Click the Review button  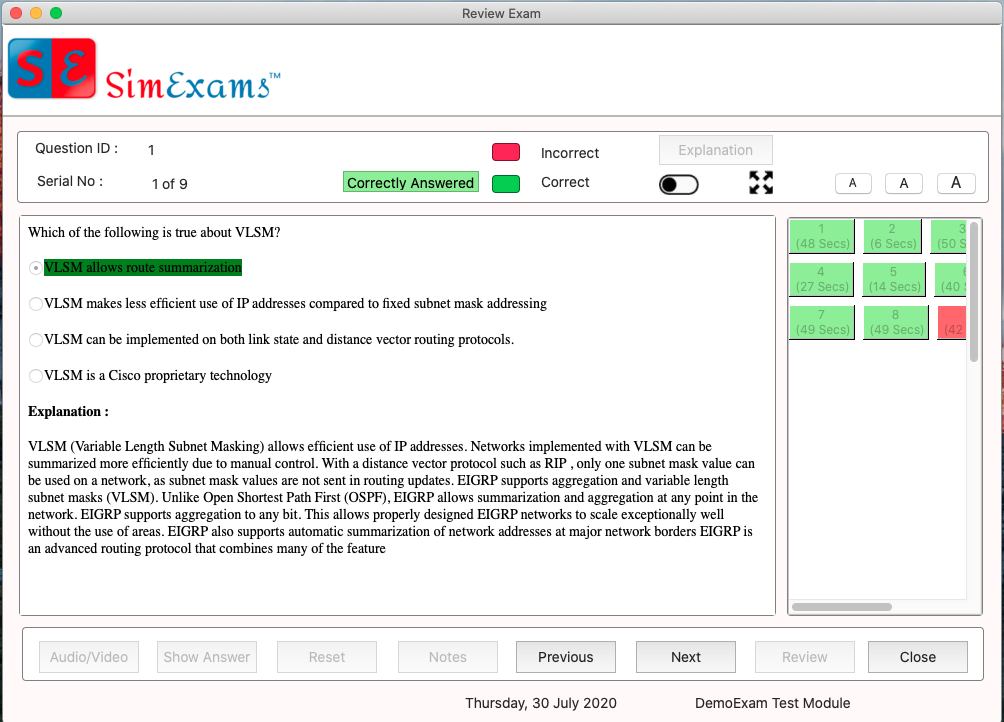[805, 657]
